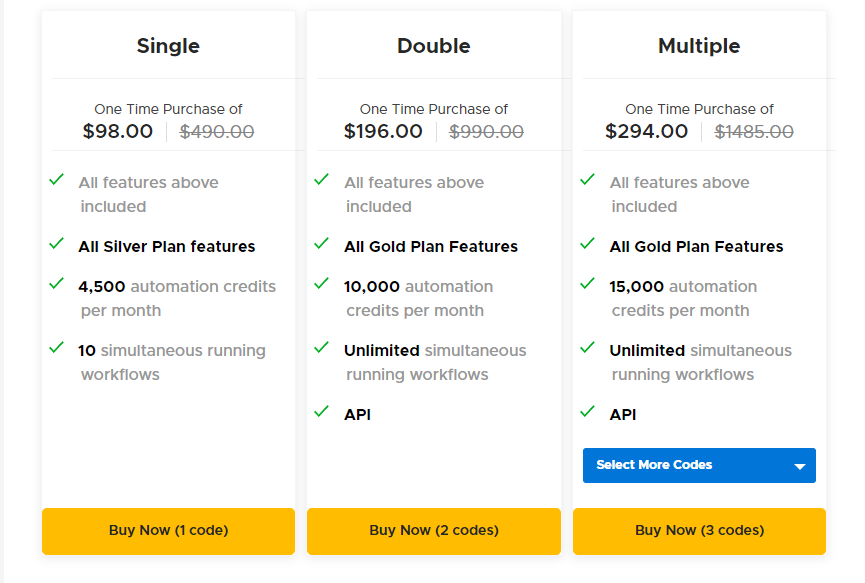Select the Double plan heading

tap(433, 46)
